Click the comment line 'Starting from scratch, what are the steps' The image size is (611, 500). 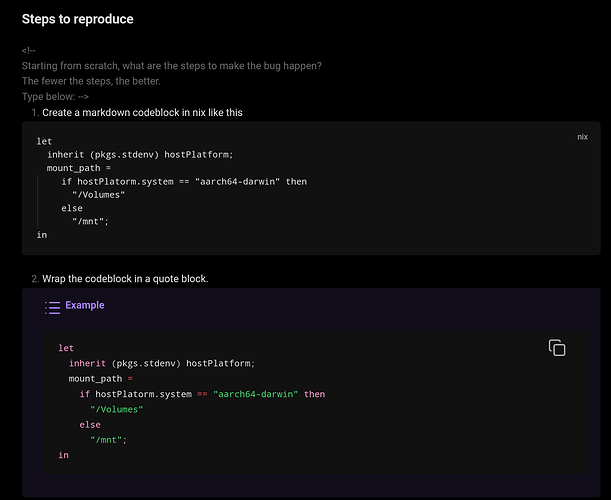coord(171,66)
